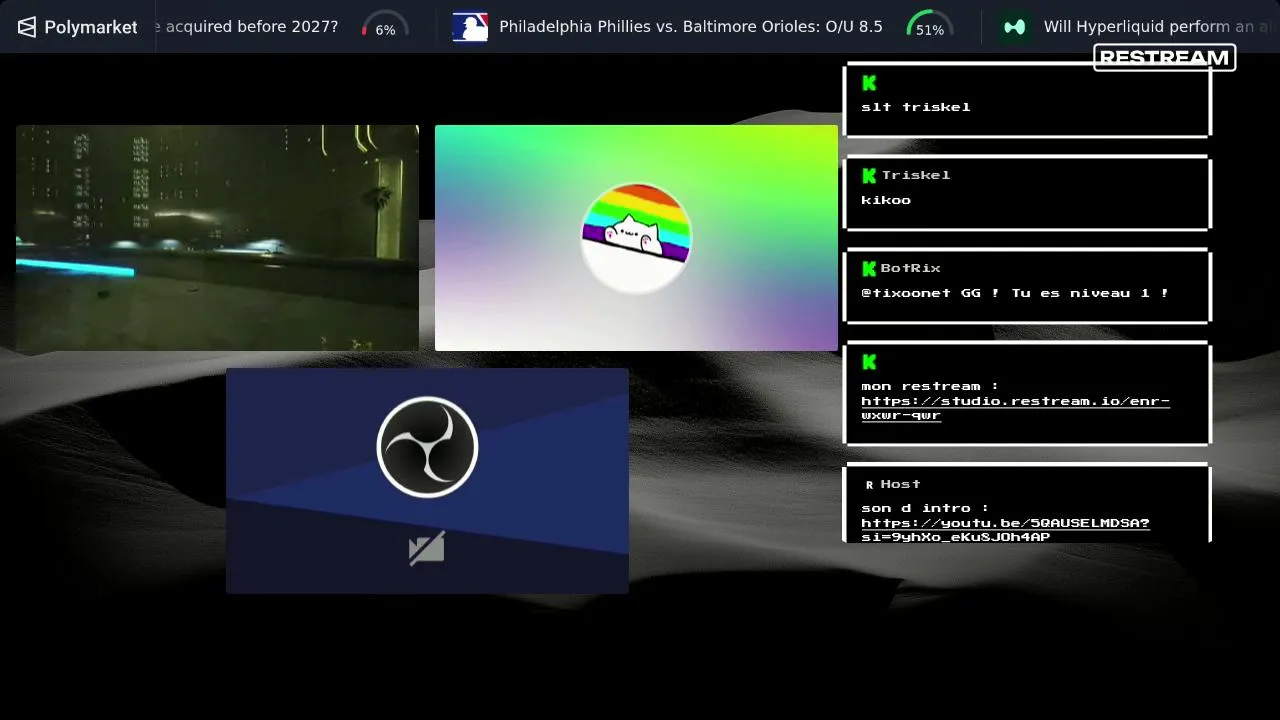Click the "Triskel" username in chat
The height and width of the screenshot is (720, 1280).
tap(916, 175)
